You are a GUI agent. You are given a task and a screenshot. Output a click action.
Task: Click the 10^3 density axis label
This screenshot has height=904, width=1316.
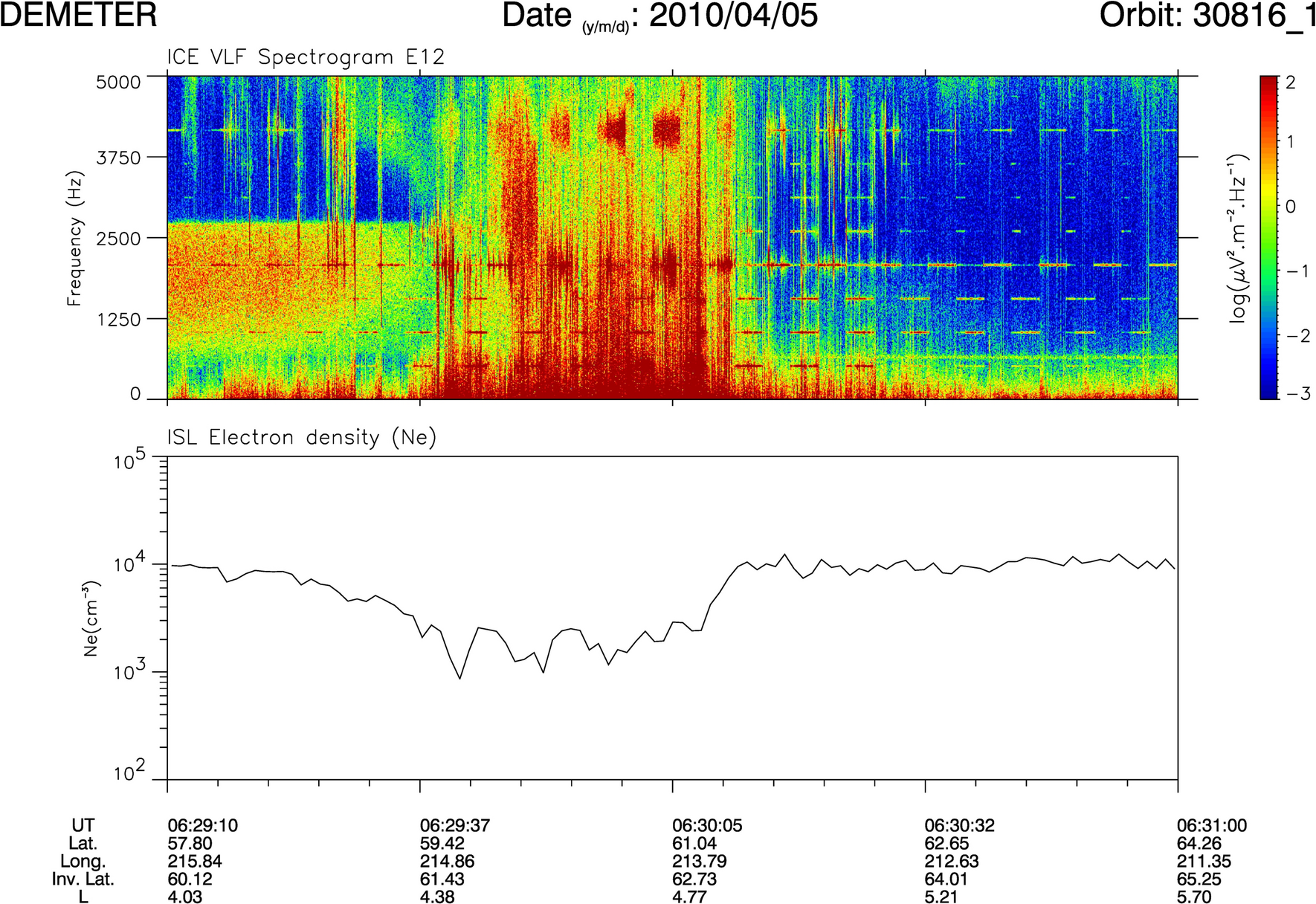coord(129,671)
